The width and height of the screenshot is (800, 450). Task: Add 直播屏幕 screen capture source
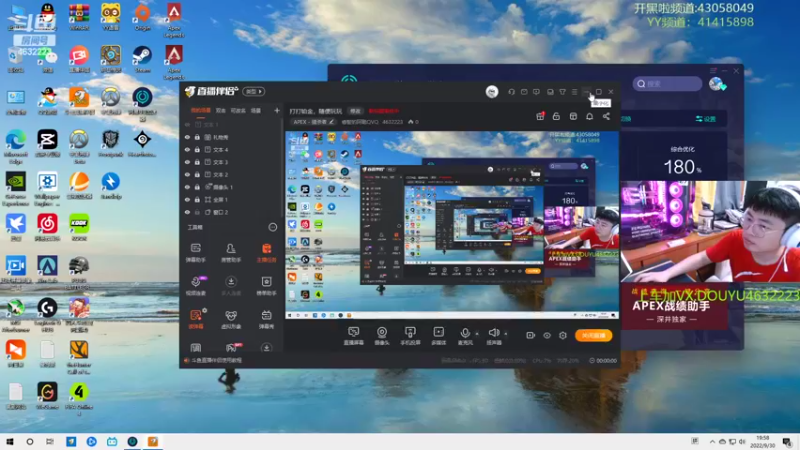click(354, 336)
